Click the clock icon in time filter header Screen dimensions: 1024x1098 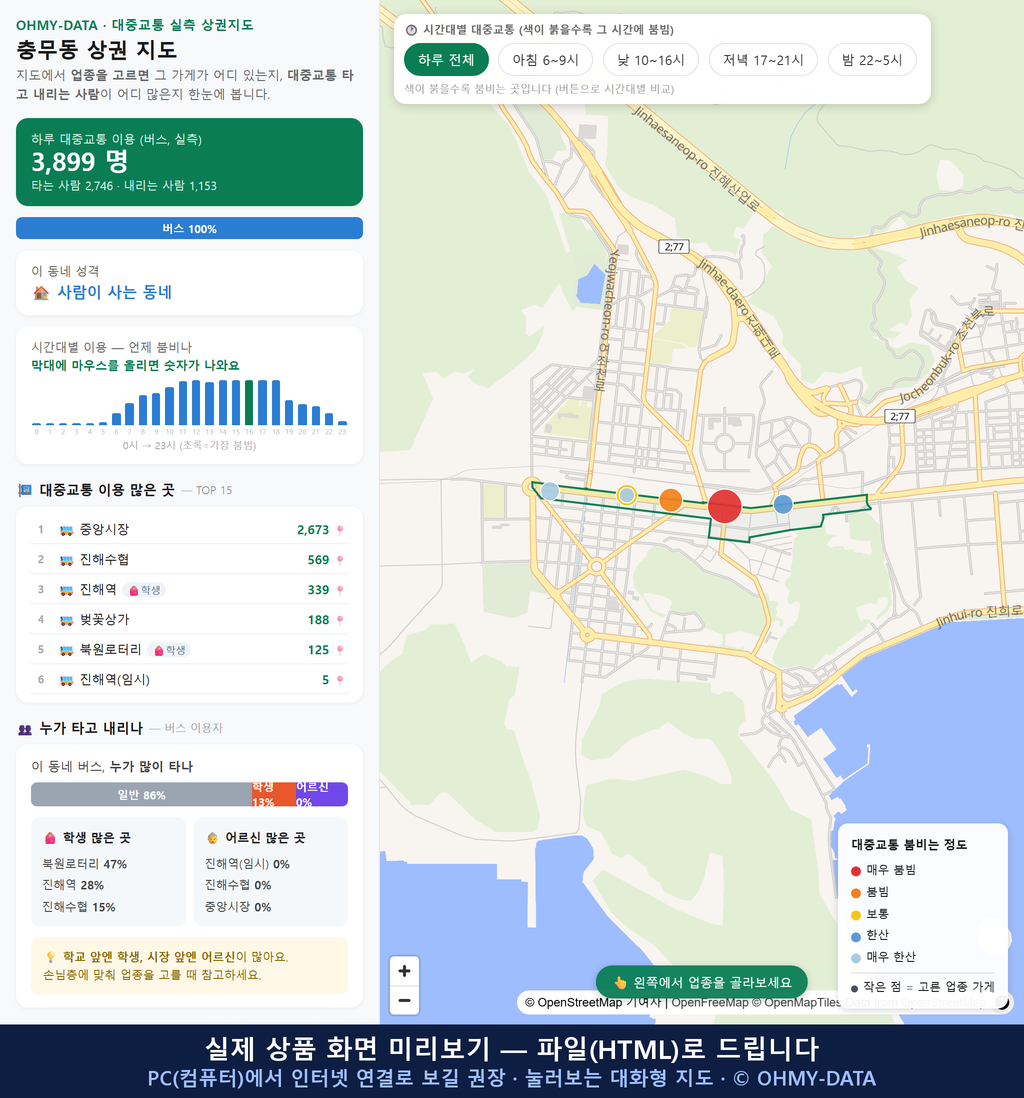point(411,30)
